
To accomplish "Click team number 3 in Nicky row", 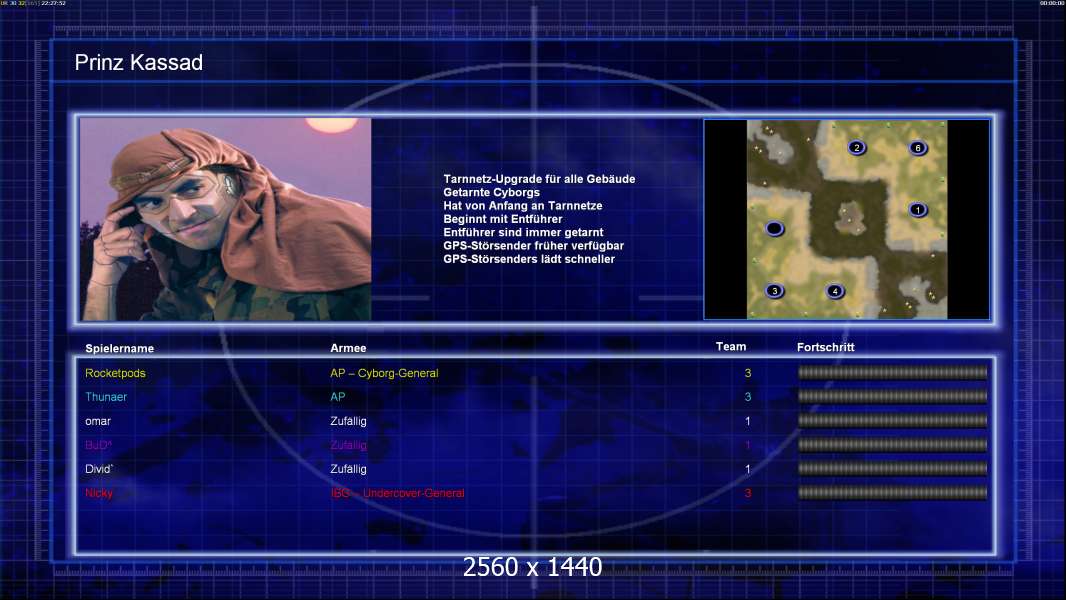I will (748, 493).
